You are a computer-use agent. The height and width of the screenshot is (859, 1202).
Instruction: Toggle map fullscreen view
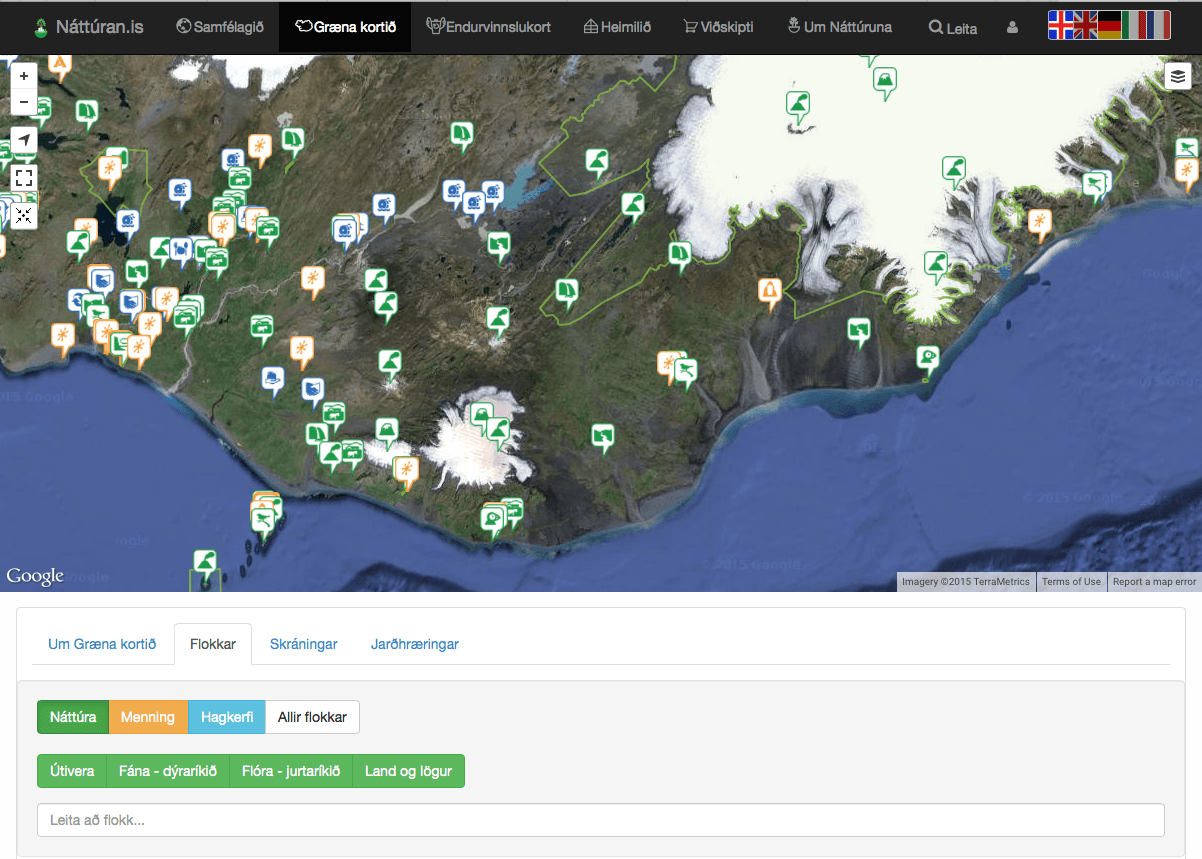[x=24, y=178]
